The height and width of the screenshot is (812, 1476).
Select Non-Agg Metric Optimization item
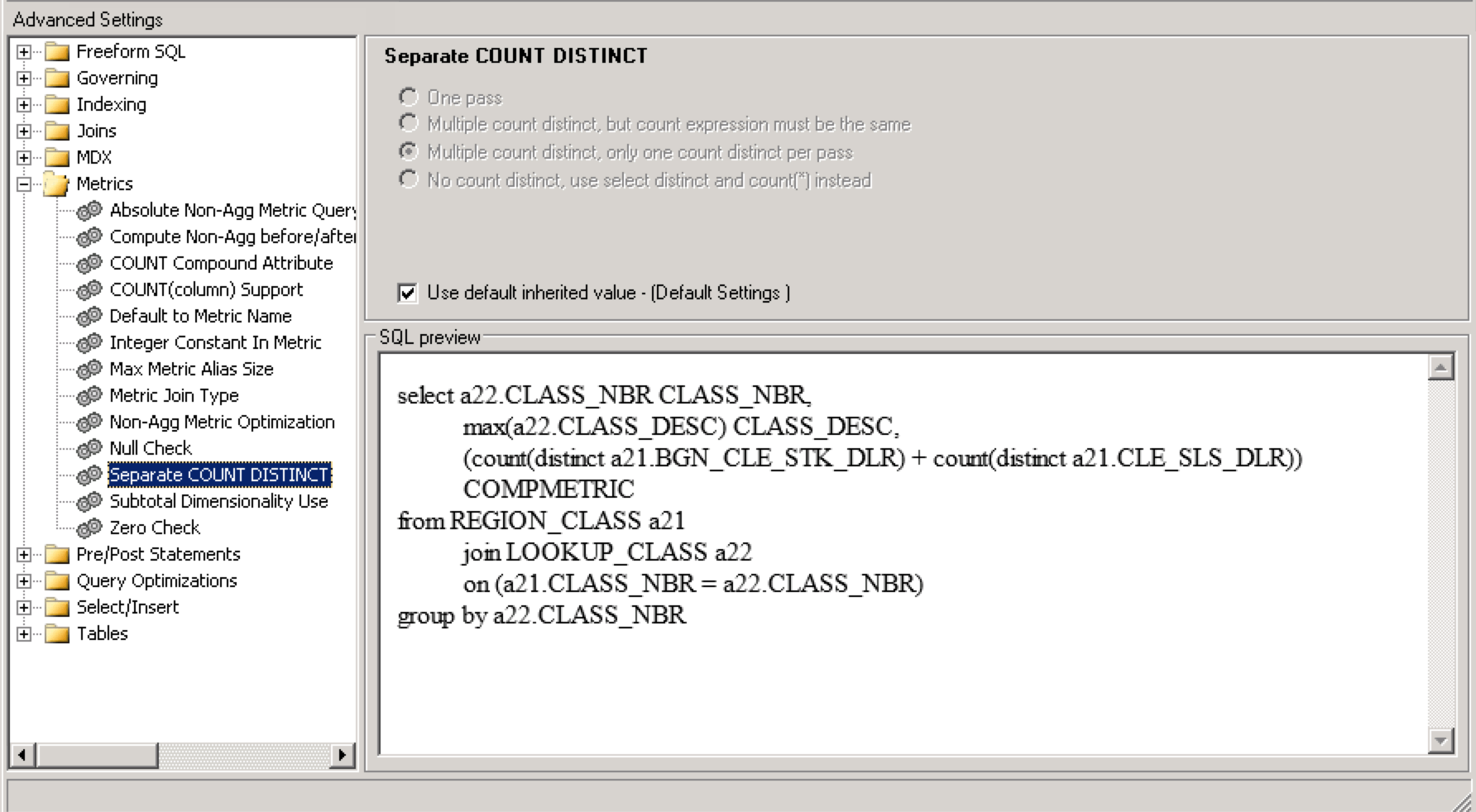pyautogui.click(x=222, y=422)
